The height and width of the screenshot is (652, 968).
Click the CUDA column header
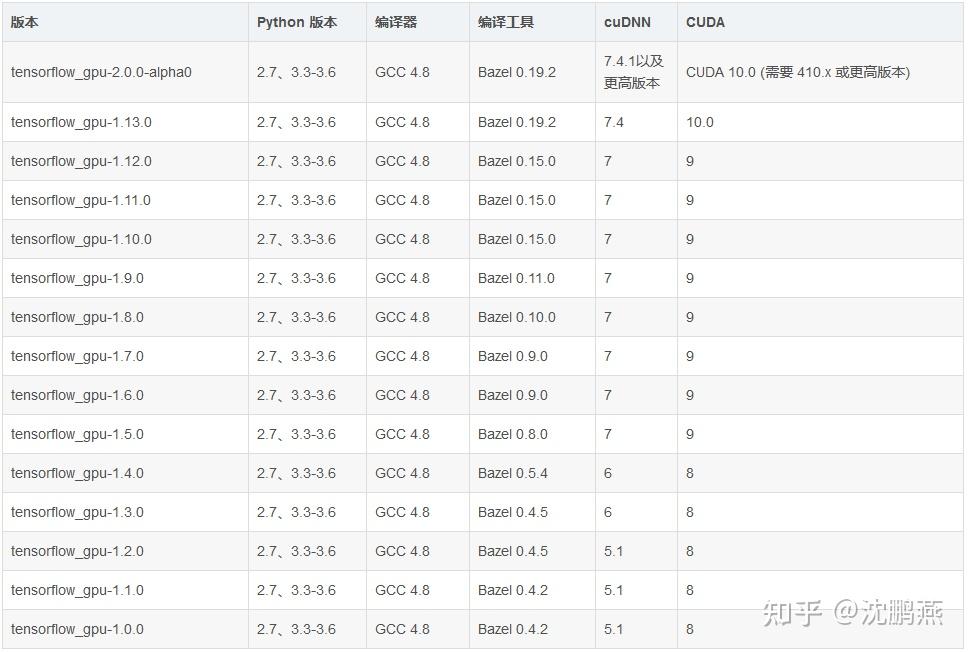pos(705,22)
